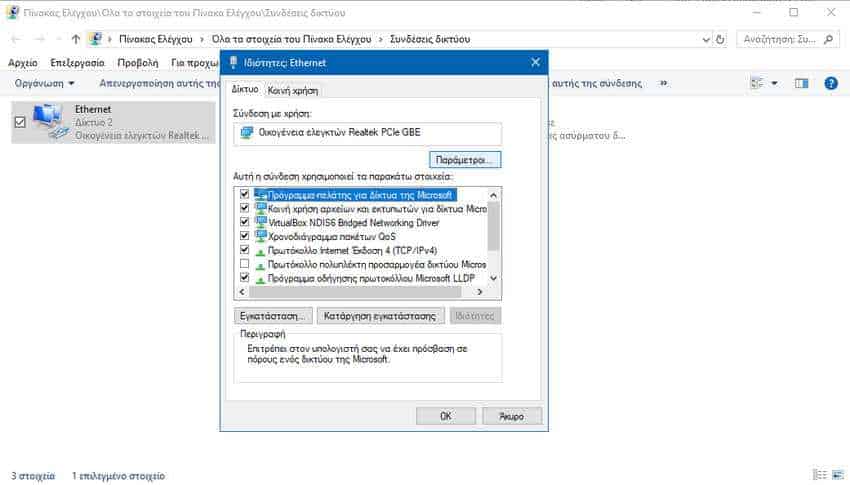Click the Up arrow navigation icon
The height and width of the screenshot is (485, 850).
(x=76, y=39)
